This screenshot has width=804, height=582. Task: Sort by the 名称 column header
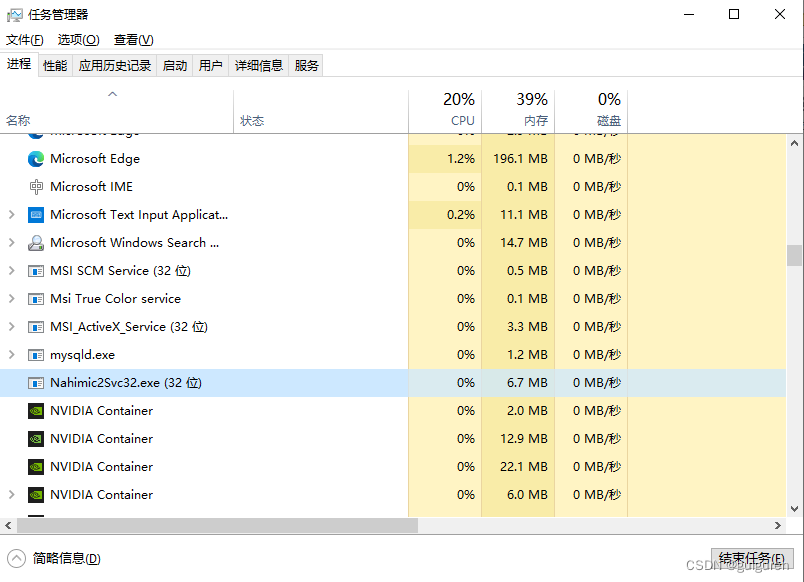click(117, 112)
